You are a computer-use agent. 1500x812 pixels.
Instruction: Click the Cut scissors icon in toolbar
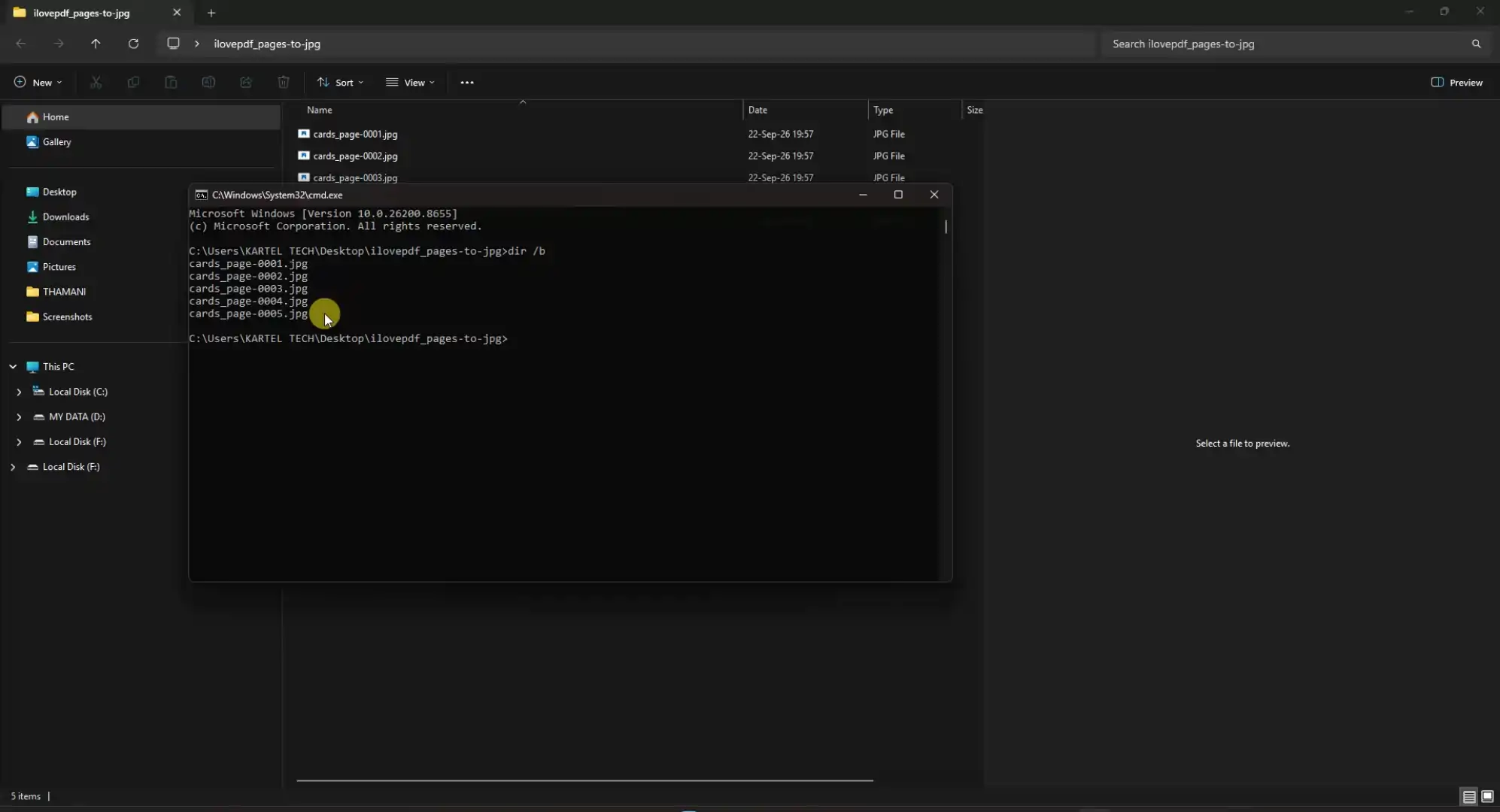96,83
